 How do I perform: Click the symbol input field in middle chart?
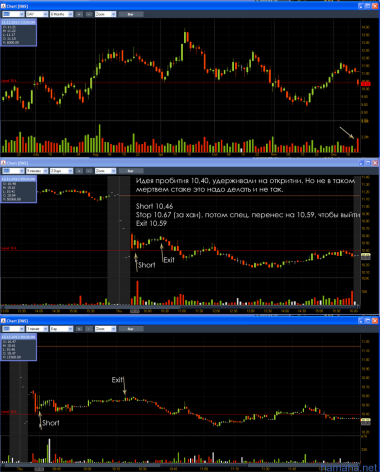tap(13, 171)
